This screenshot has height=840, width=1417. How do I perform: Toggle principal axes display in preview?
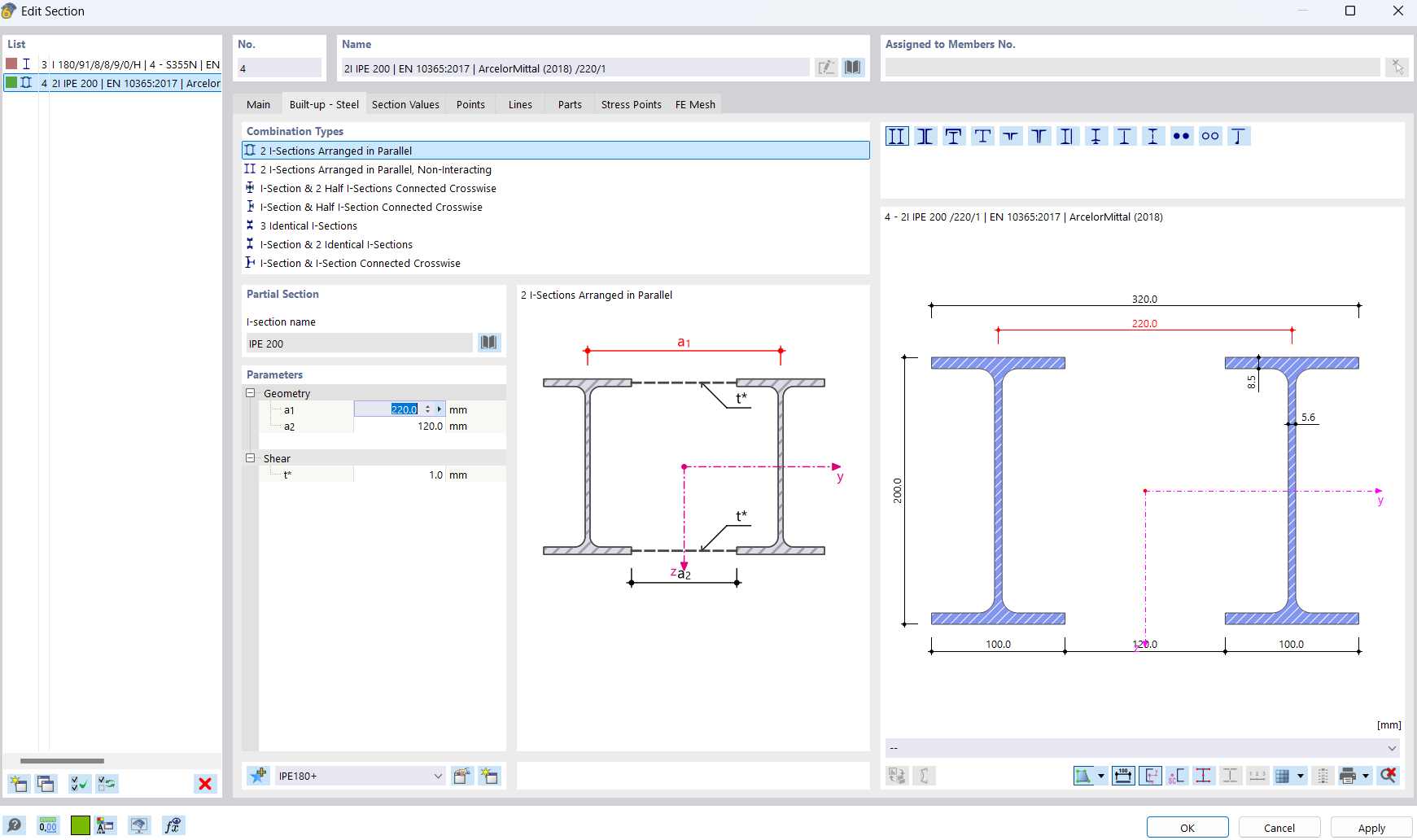[1150, 776]
